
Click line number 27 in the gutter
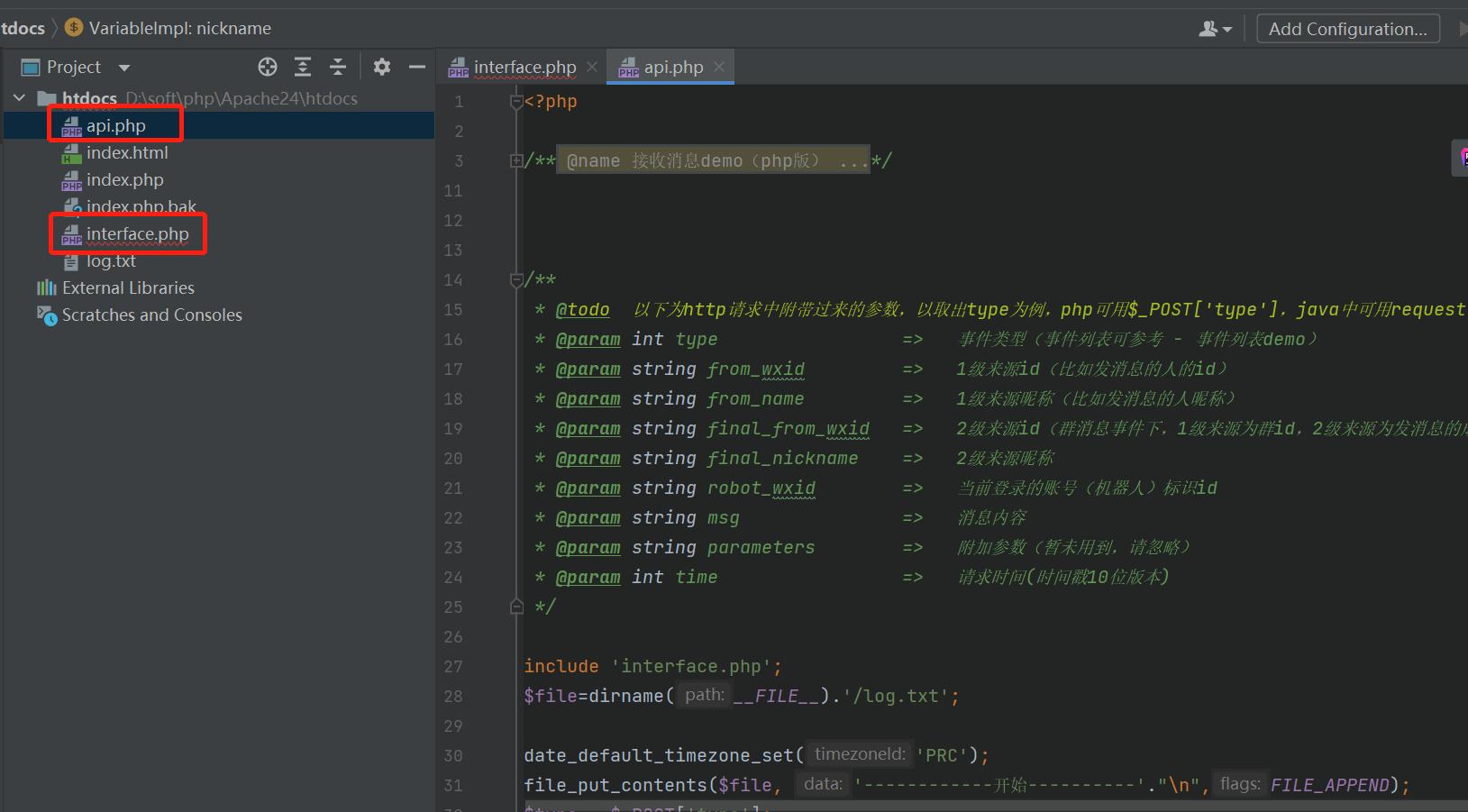point(453,667)
